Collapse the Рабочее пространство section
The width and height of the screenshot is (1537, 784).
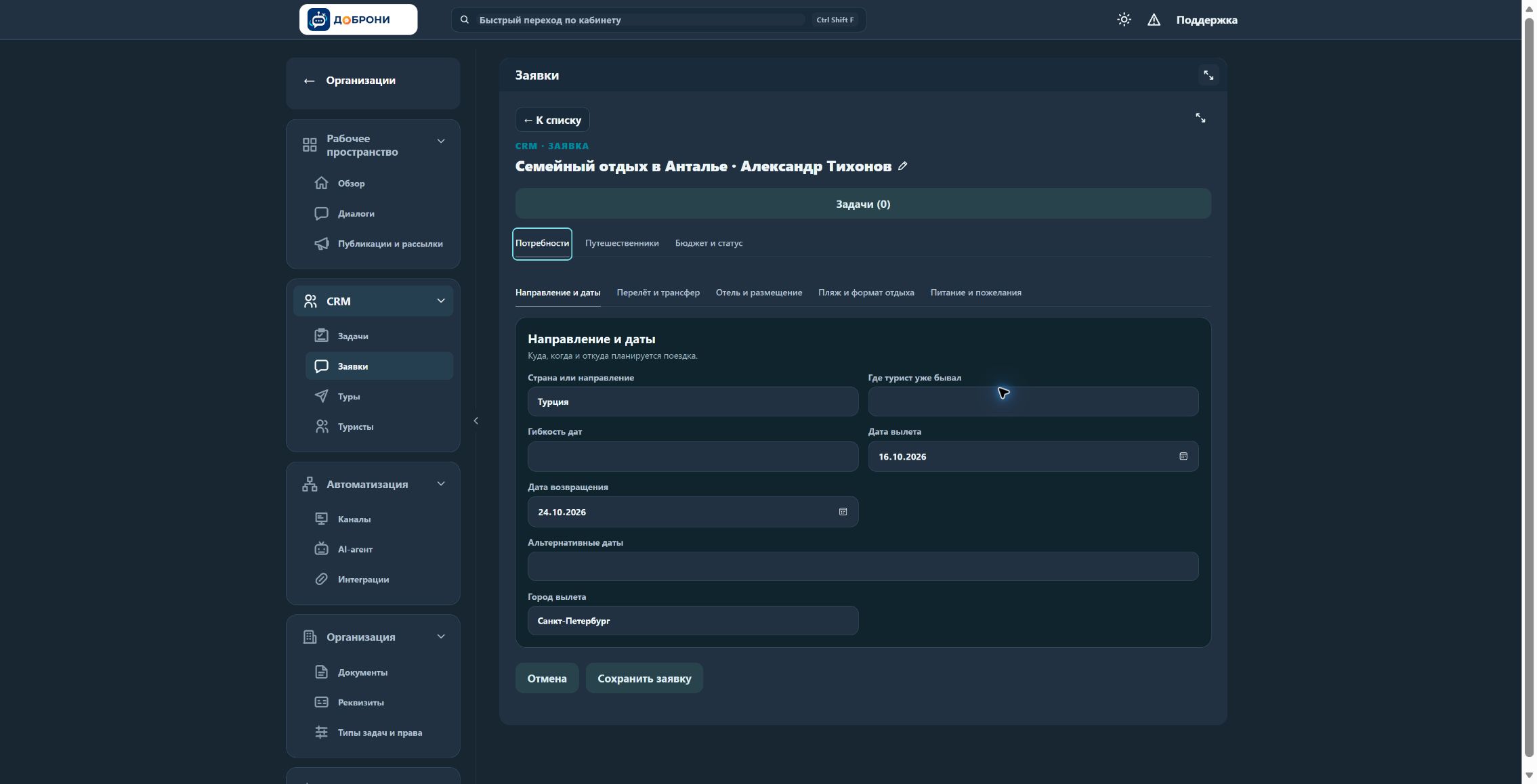[441, 141]
